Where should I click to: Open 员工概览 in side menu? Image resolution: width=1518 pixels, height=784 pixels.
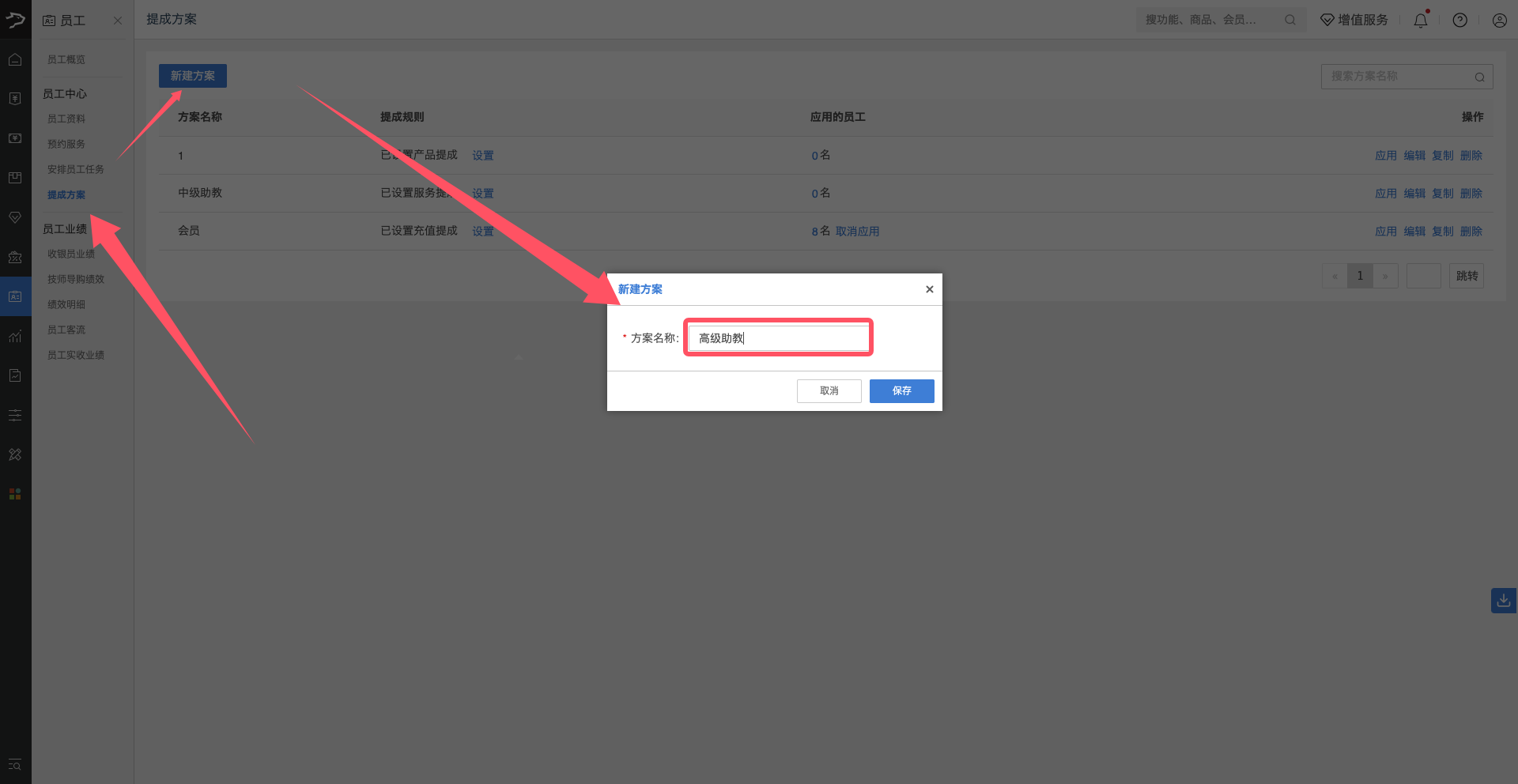(66, 59)
